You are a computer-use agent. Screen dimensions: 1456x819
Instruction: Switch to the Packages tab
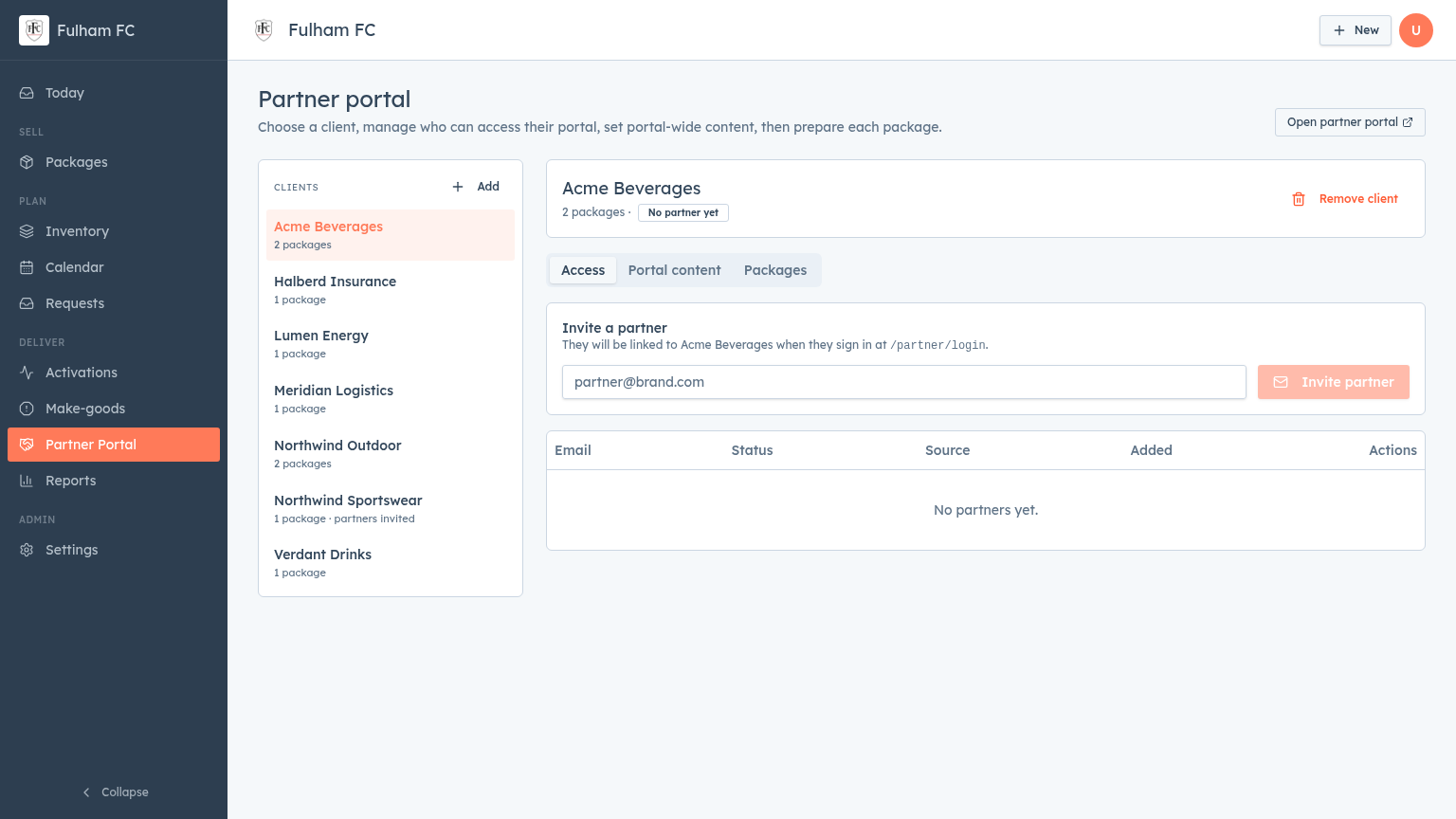pos(775,270)
